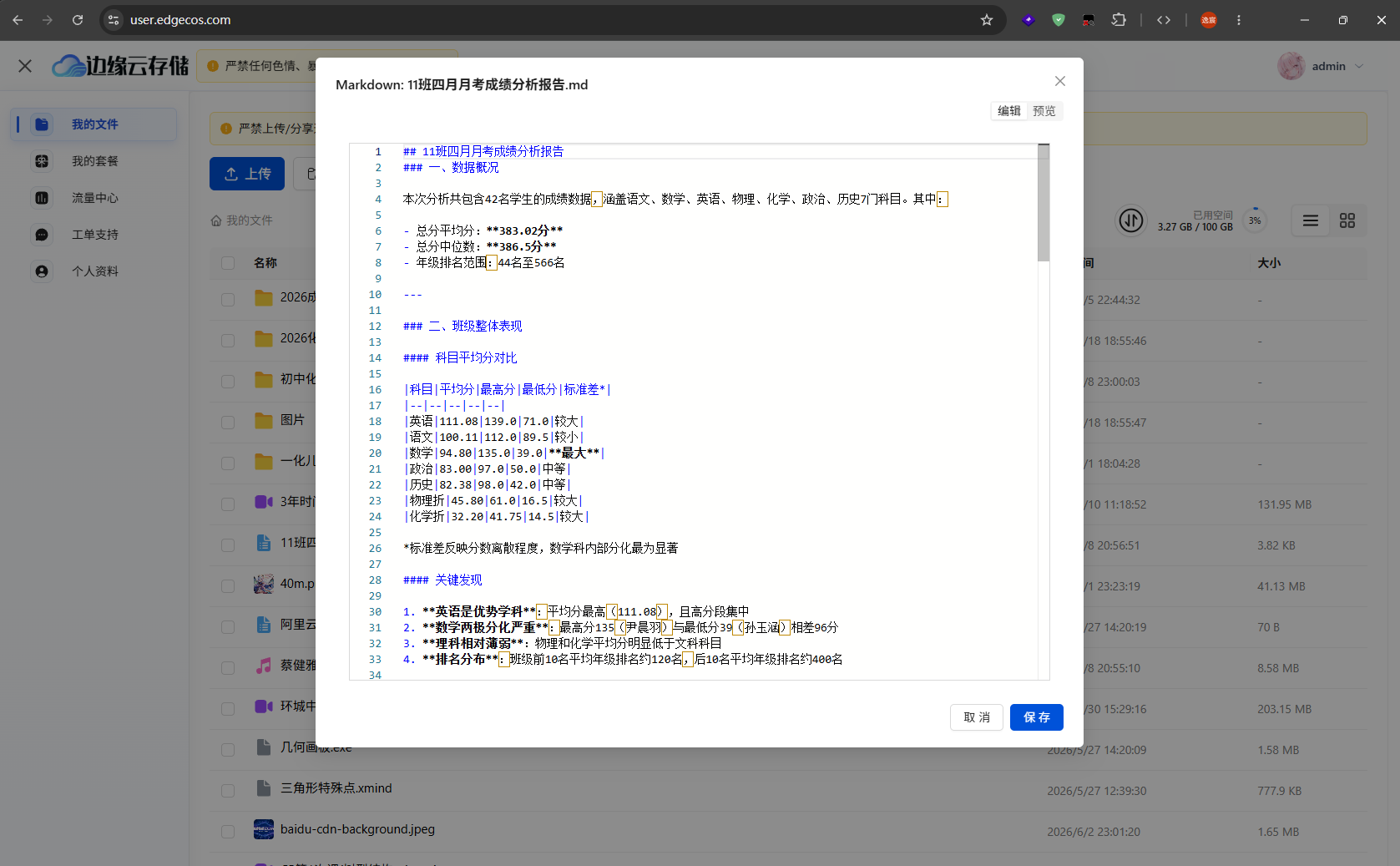Click the 几何画板.exe file icon
This screenshot has height=866, width=1400.
pos(264,747)
